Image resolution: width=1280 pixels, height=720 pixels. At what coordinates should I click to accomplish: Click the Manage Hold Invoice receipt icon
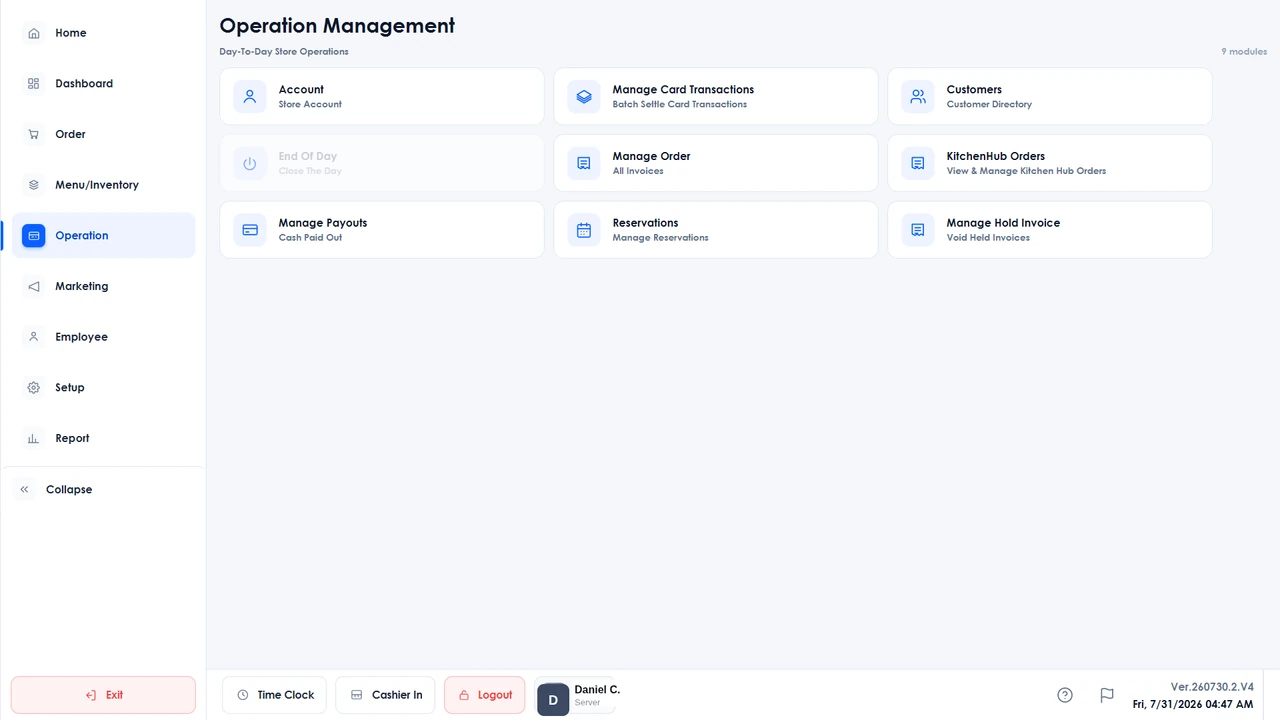click(918, 230)
